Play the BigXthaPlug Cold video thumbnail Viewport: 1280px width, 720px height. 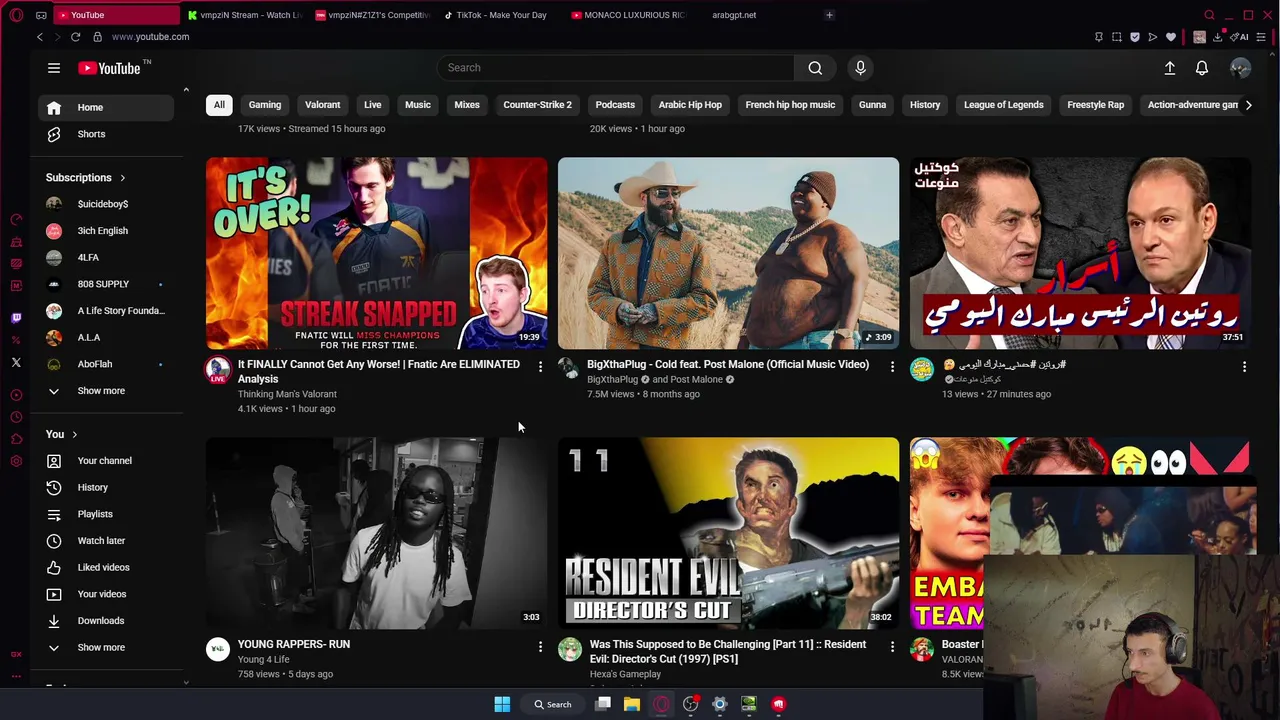click(728, 253)
